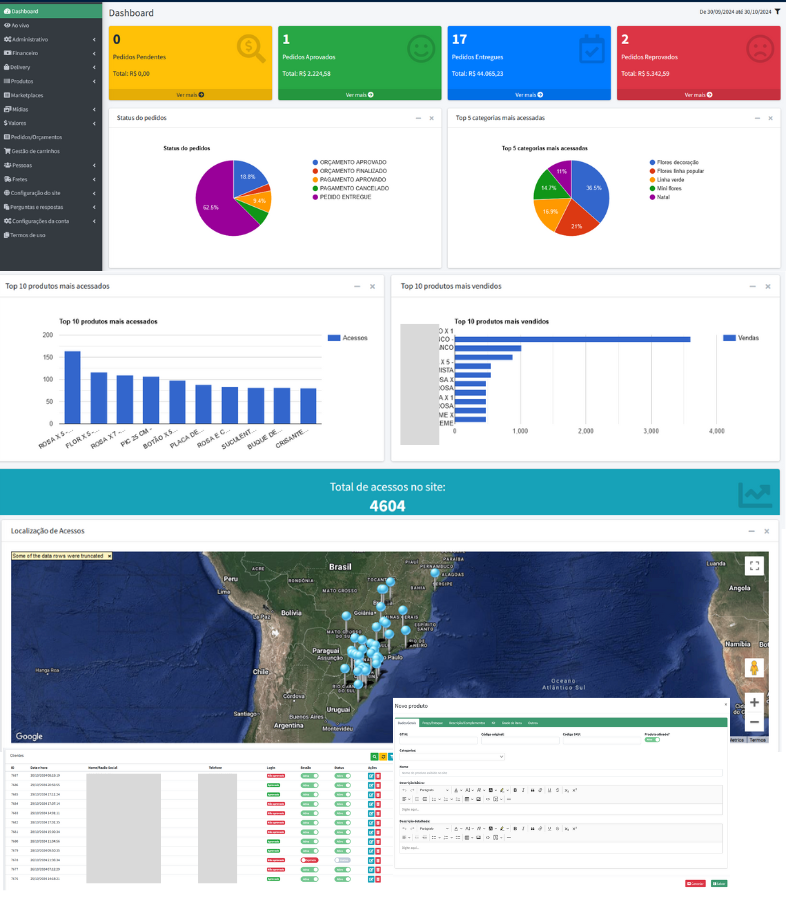Click blue edit icon in first client row

(x=370, y=775)
